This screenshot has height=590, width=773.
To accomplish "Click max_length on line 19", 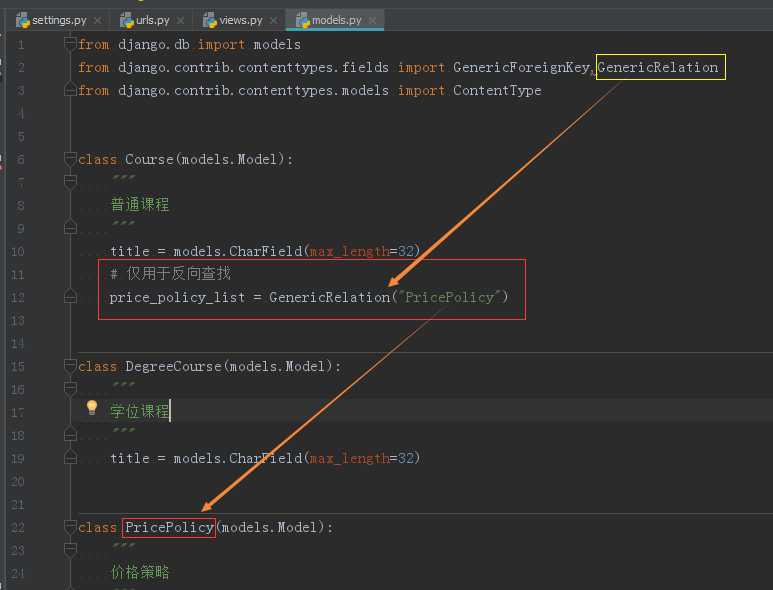I will pos(350,458).
